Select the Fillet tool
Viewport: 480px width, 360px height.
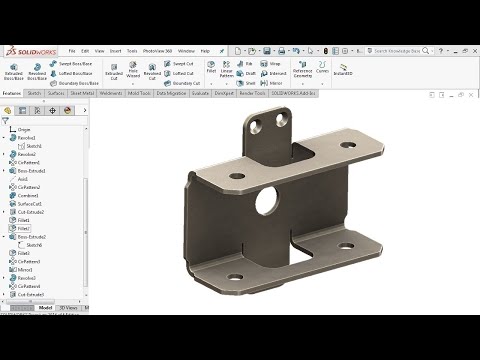coord(211,67)
